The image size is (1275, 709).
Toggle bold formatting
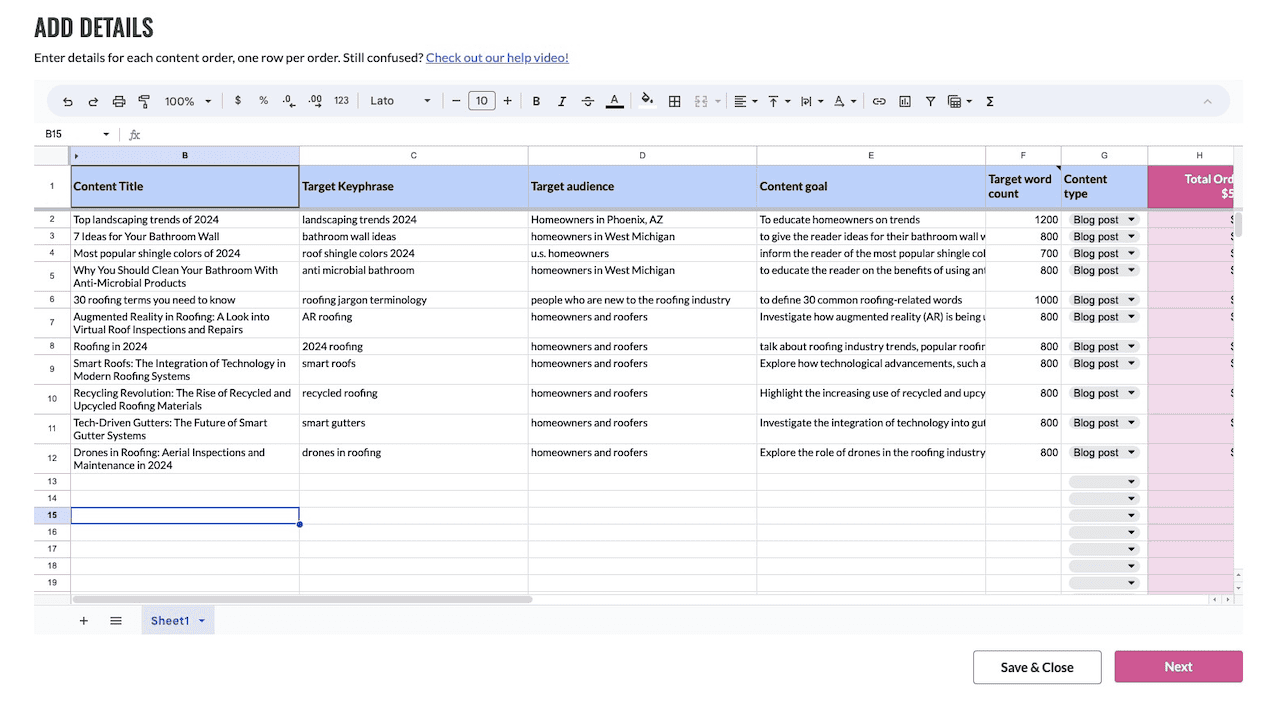pos(536,101)
